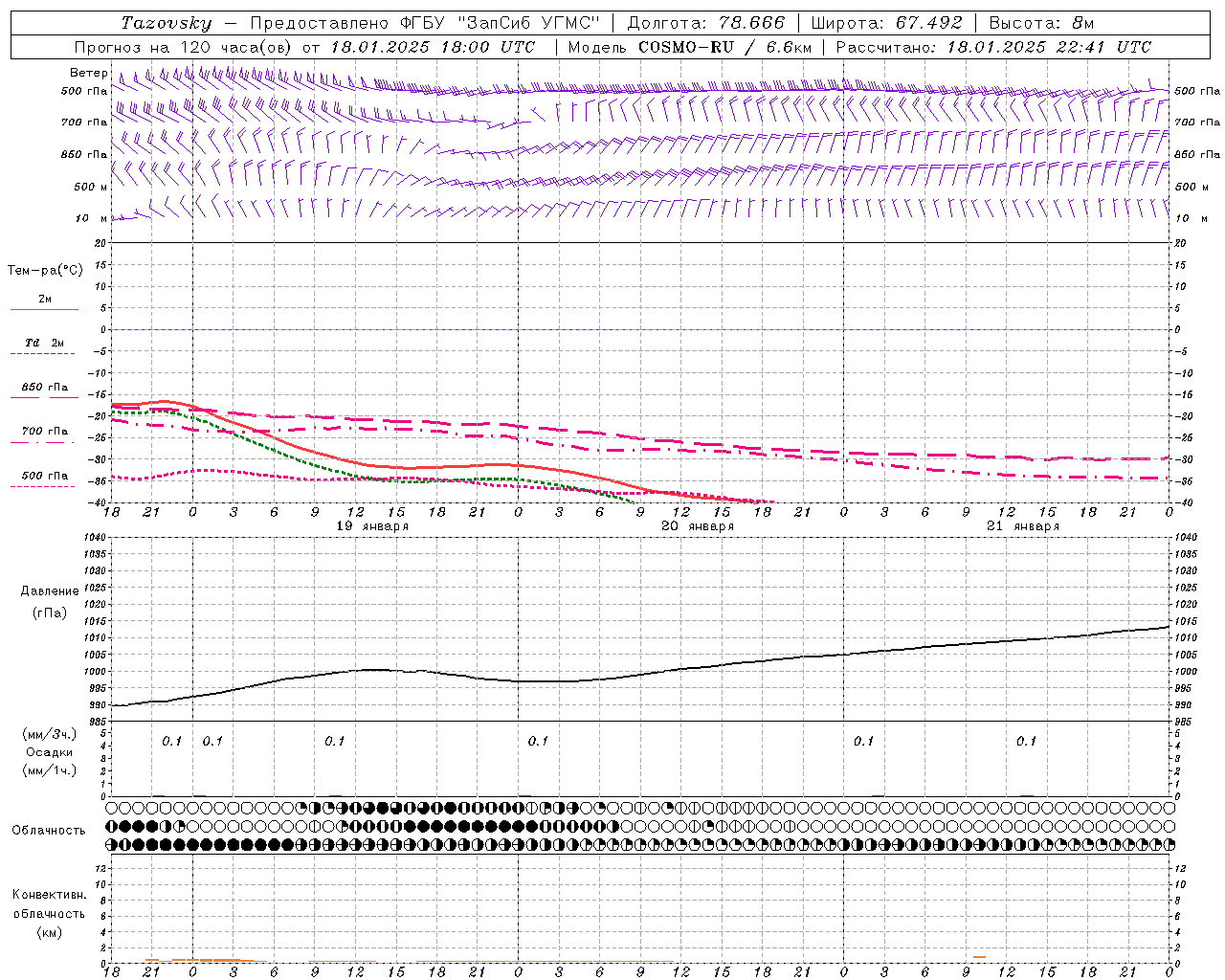Click the longitude value Долгота: 78.666
This screenshot has height=980, width=1225.
(x=705, y=23)
